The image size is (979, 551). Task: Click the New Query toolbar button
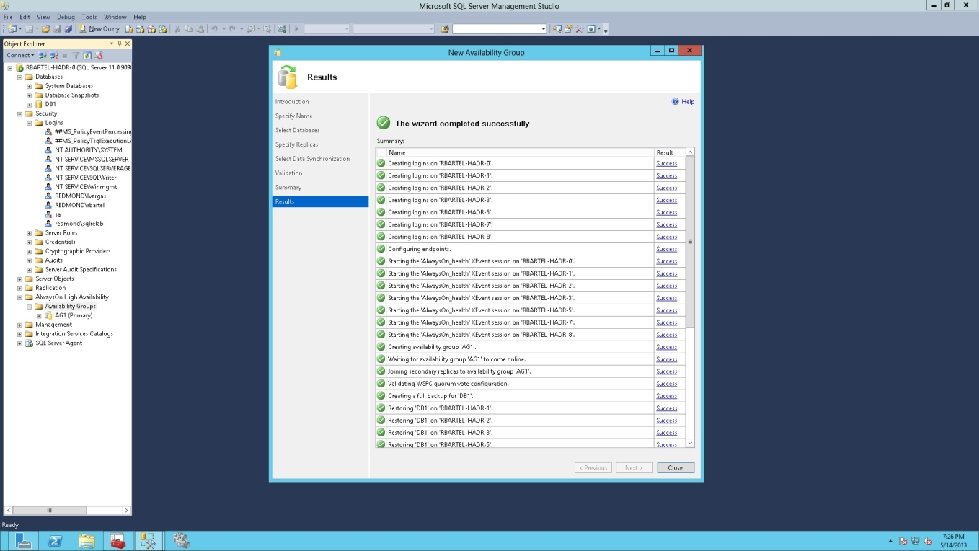[x=99, y=29]
